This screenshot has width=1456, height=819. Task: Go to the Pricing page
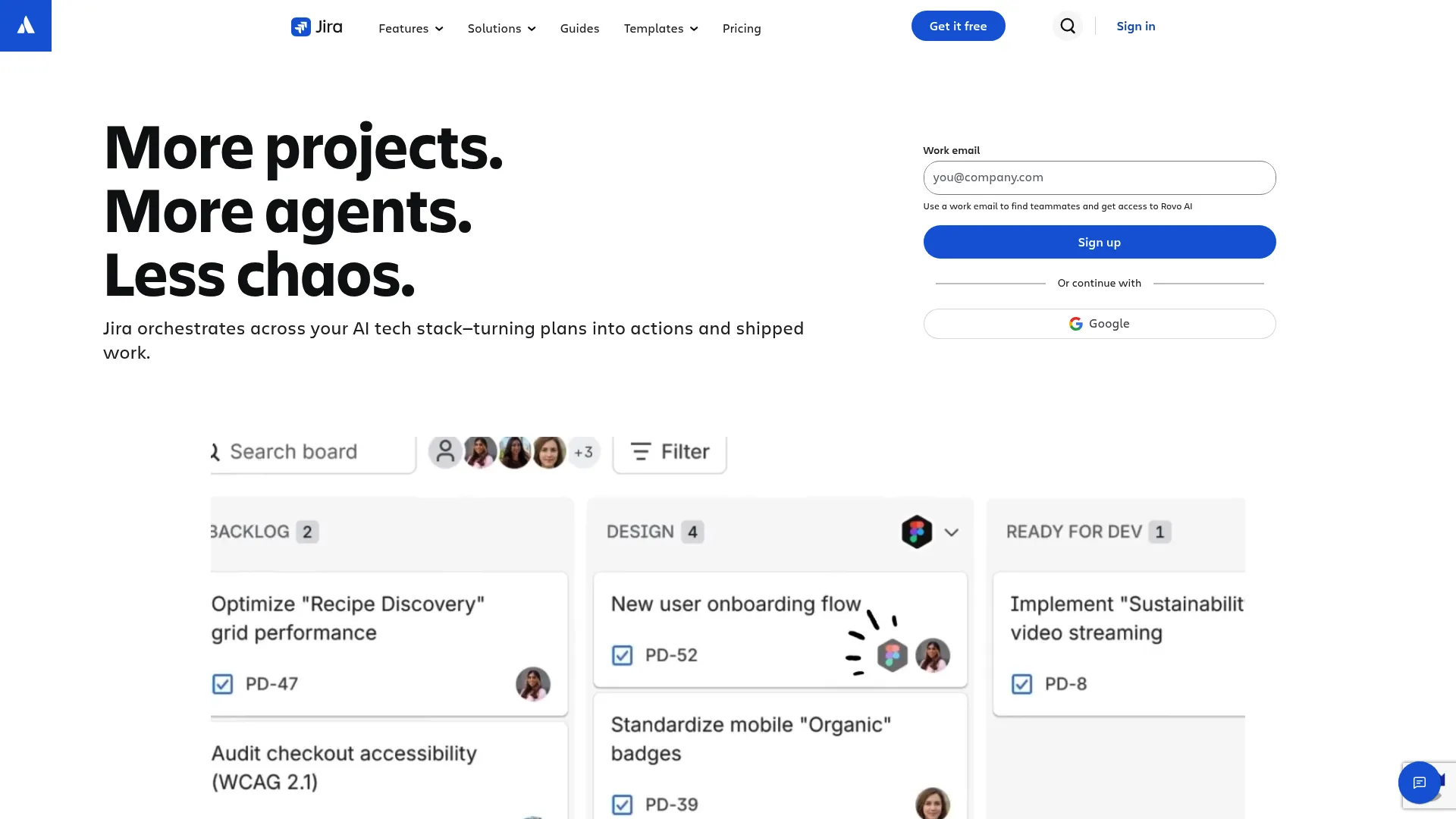pyautogui.click(x=742, y=28)
